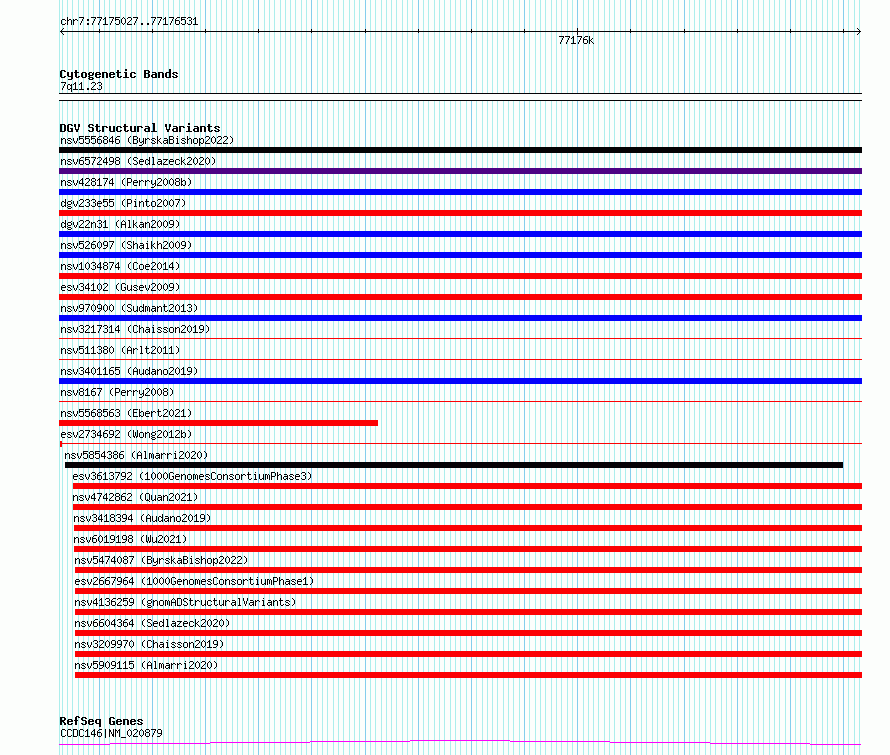Select the black nsv5854386 Almarri2020 bar
The width and height of the screenshot is (890, 755).
pyautogui.click(x=454, y=465)
